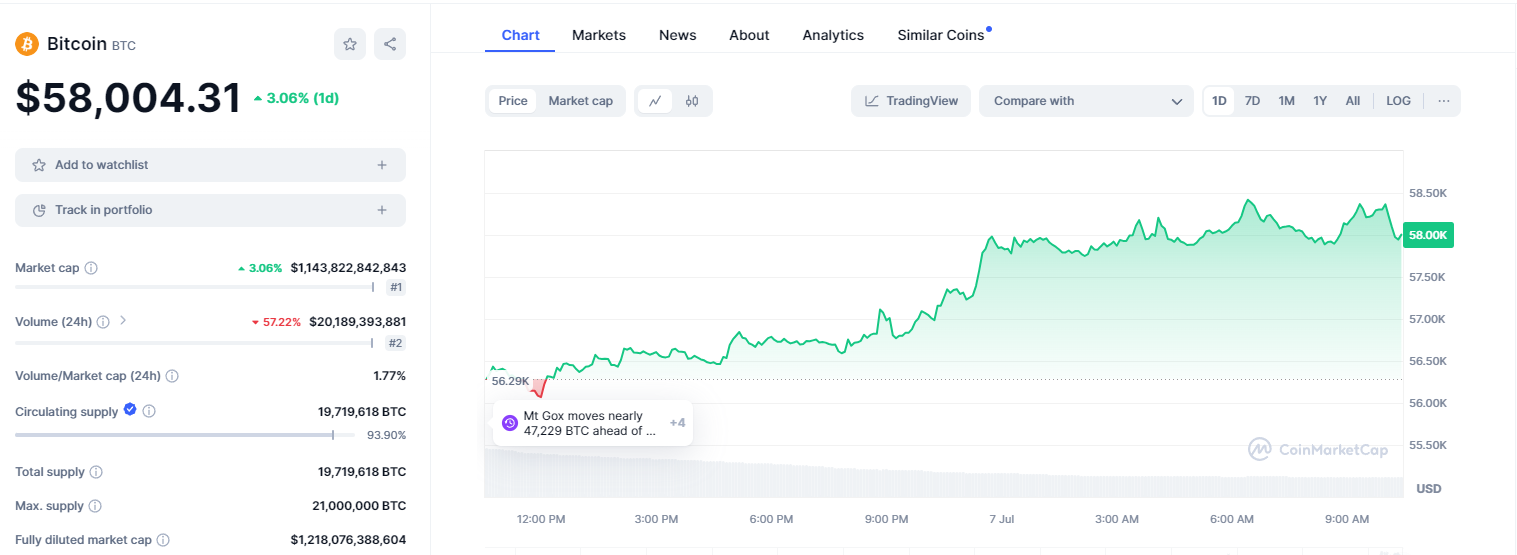Open the Analytics tab
Viewport: 1517px width, 555px height.
pyautogui.click(x=833, y=35)
